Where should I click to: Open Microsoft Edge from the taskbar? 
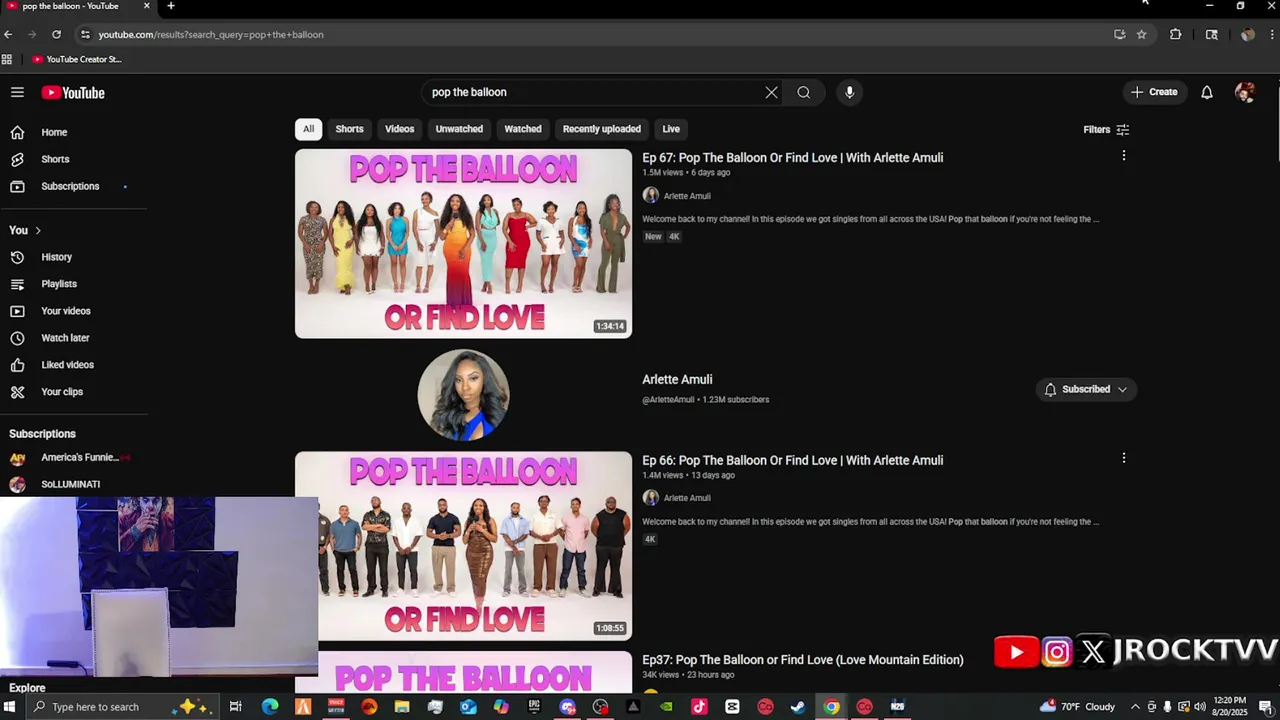coord(270,707)
